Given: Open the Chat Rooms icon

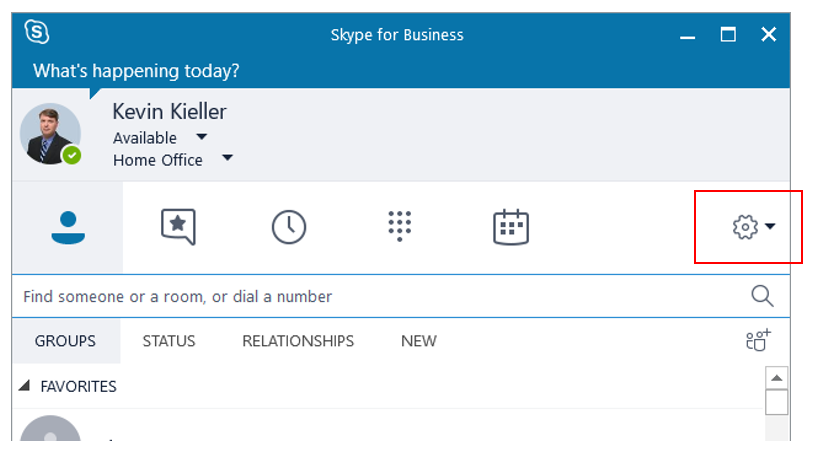Looking at the screenshot, I should pyautogui.click(x=178, y=227).
